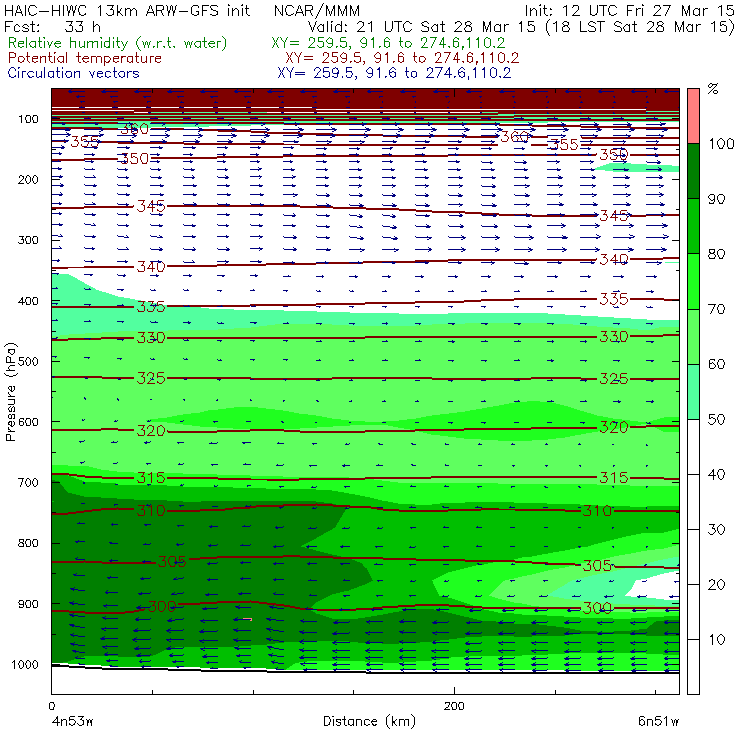Image resolution: width=740 pixels, height=740 pixels.
Task: Click the color bar '90' tick label
Action: (716, 199)
